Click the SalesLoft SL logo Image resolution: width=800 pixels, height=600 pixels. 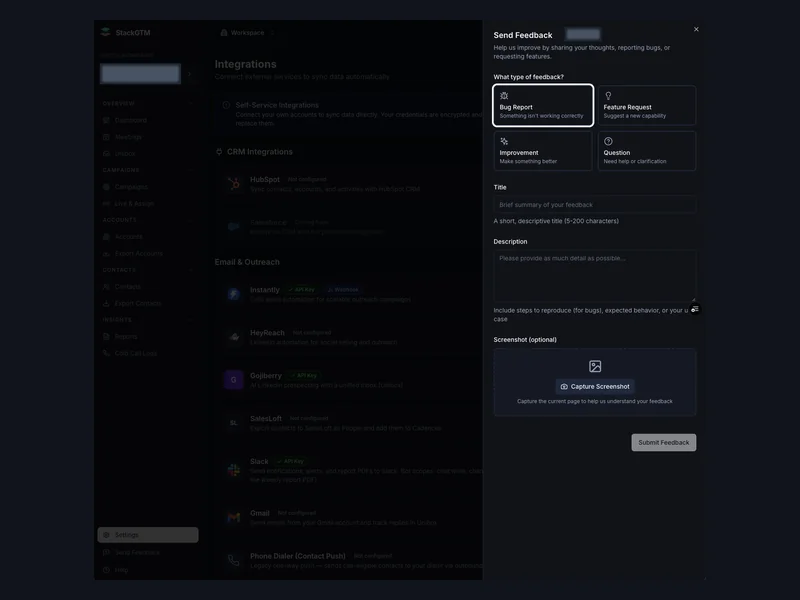234,422
